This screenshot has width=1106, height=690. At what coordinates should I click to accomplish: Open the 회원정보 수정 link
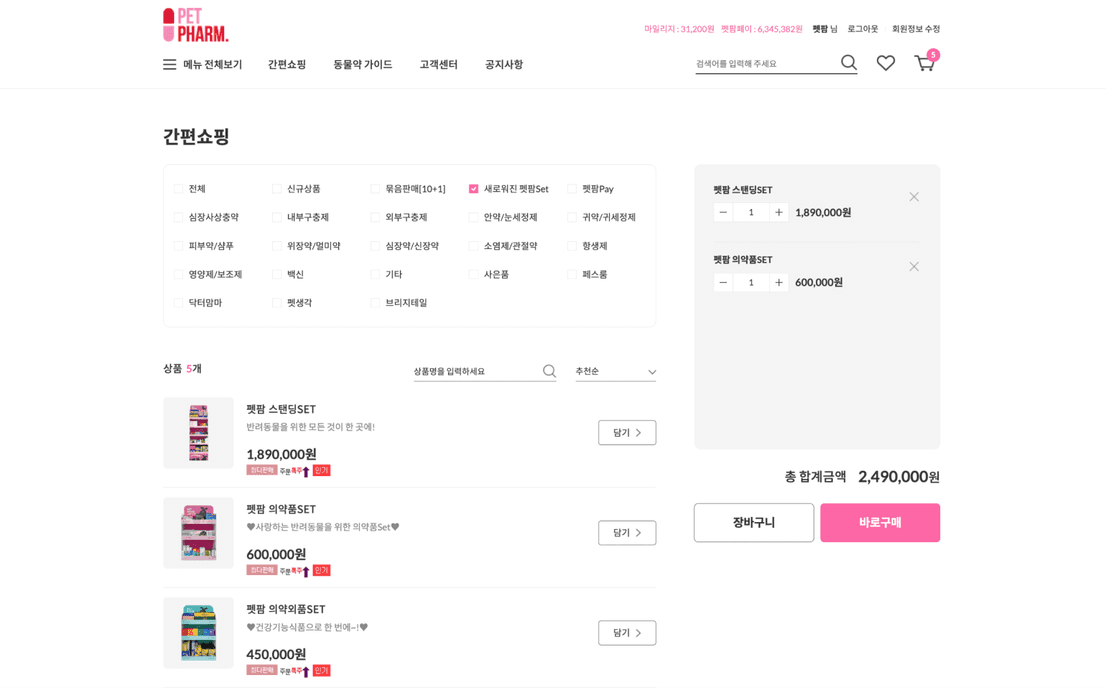(916, 29)
